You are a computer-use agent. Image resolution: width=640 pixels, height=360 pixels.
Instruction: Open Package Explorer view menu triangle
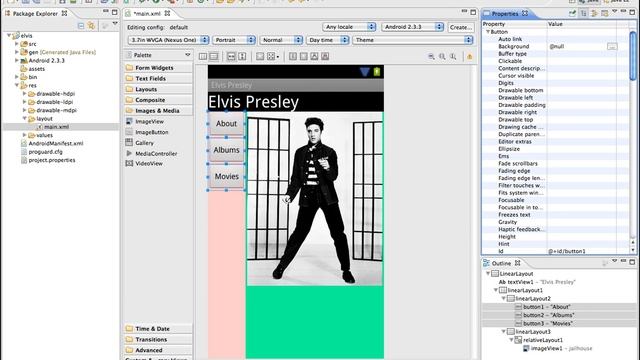click(115, 24)
